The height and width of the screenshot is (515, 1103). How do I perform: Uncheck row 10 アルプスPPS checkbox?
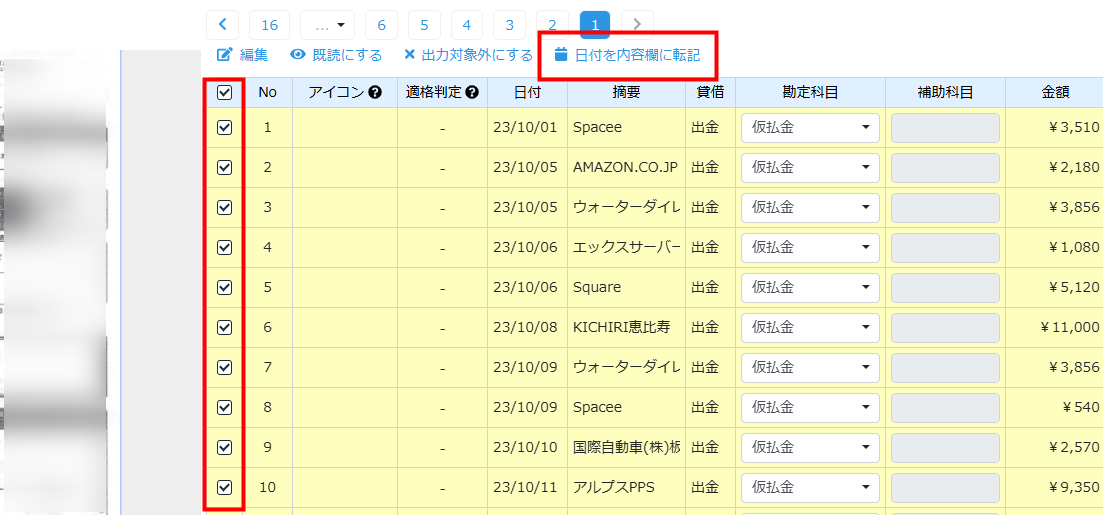tap(225, 488)
